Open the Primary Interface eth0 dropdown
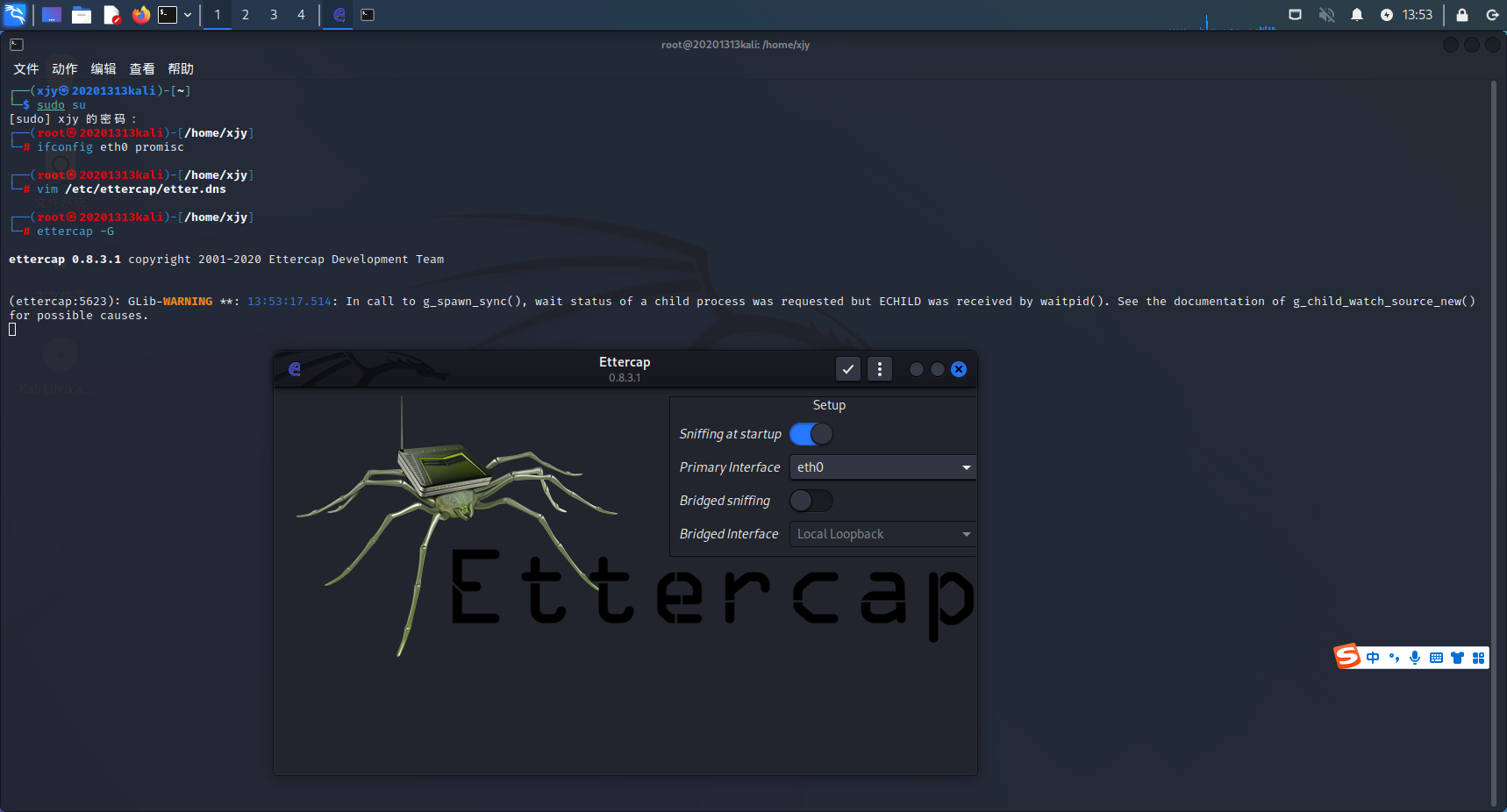Screen dimensions: 1507x812 click(x=883, y=467)
